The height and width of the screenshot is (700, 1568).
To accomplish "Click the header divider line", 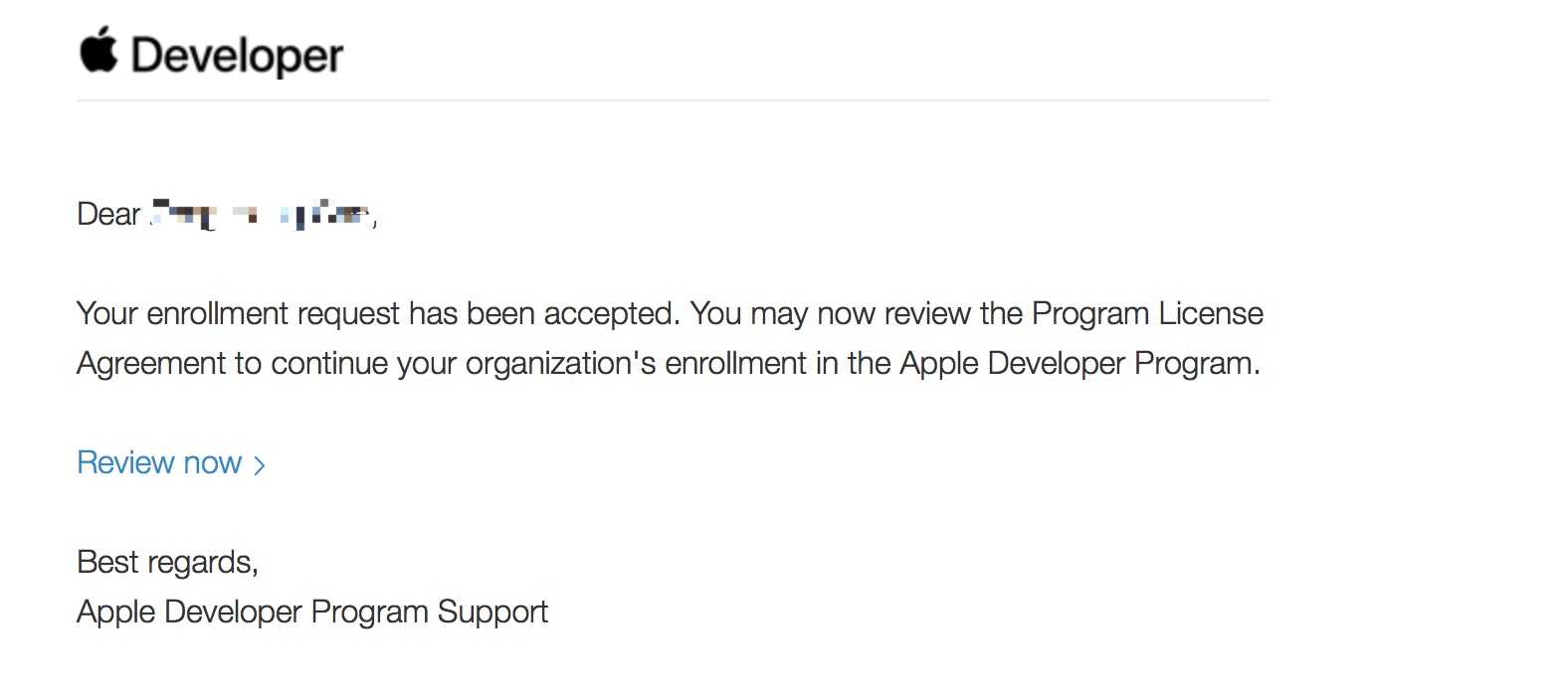I will 673,100.
